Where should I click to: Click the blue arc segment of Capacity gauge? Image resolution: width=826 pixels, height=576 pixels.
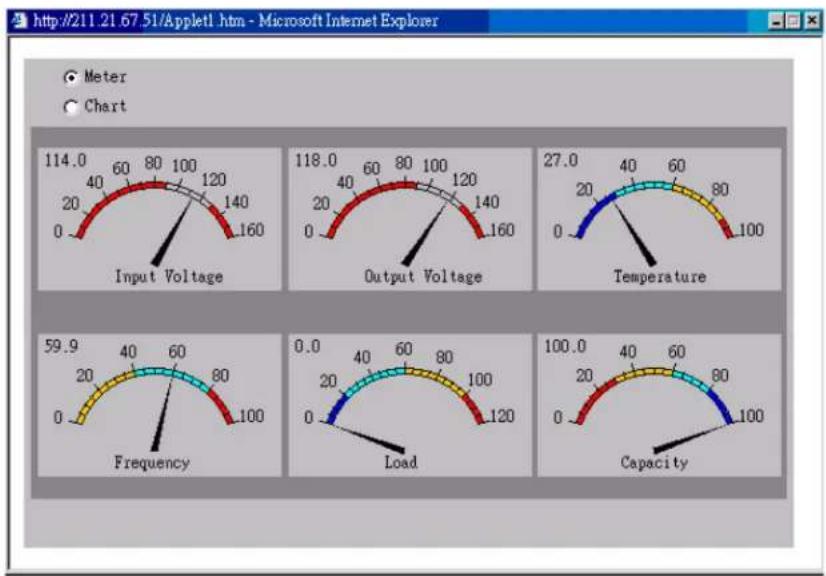pos(721,405)
